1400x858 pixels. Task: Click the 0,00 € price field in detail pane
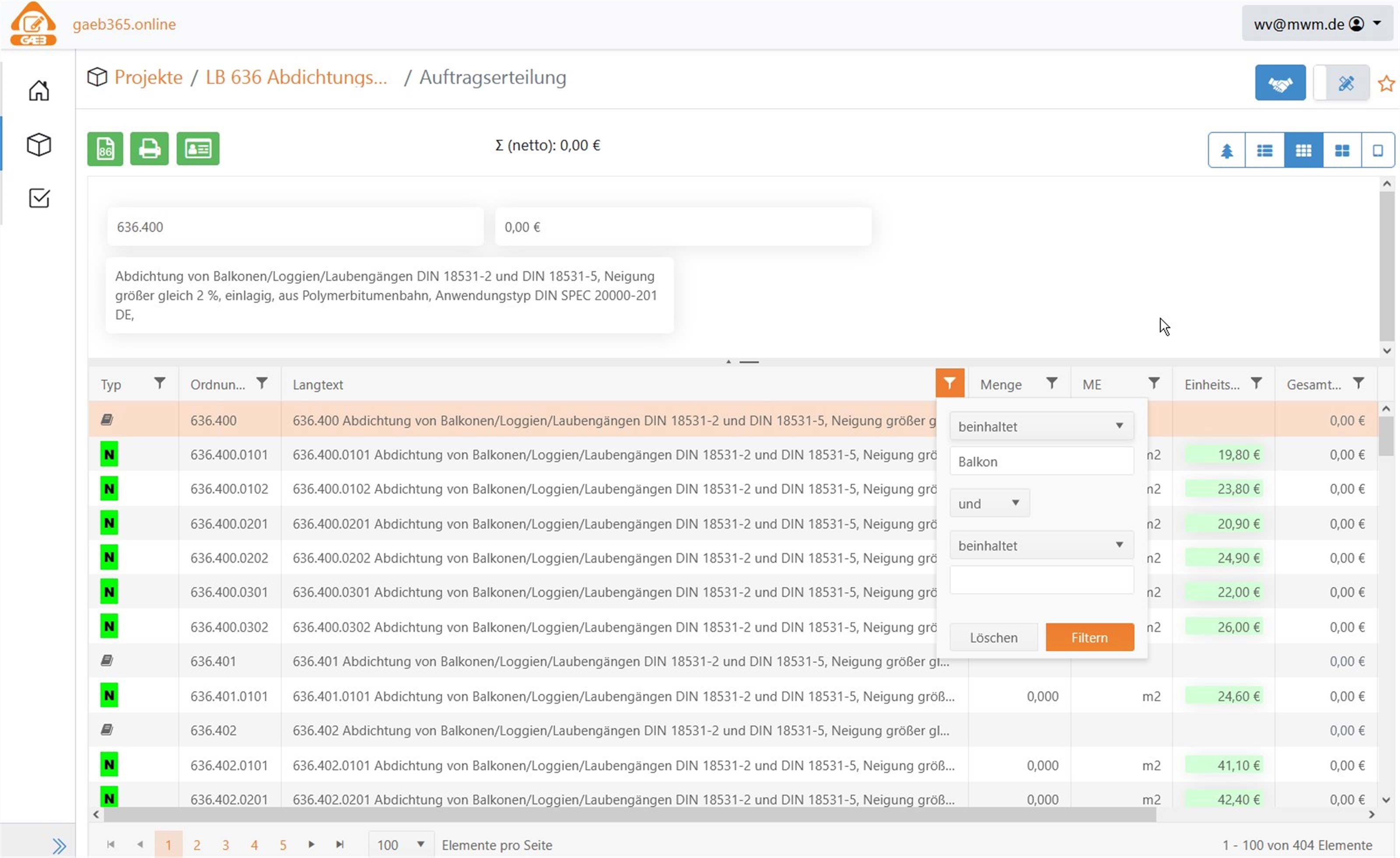[x=683, y=227]
